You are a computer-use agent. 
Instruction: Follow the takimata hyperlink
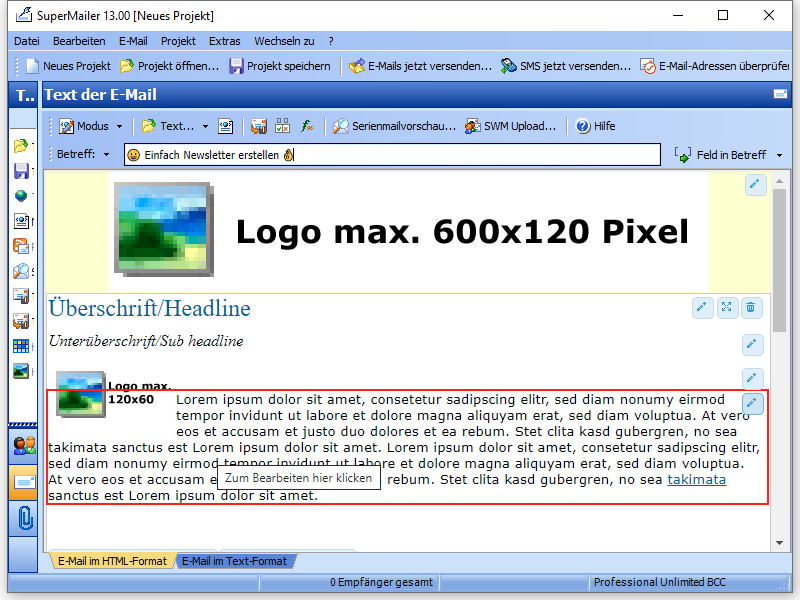[696, 480]
